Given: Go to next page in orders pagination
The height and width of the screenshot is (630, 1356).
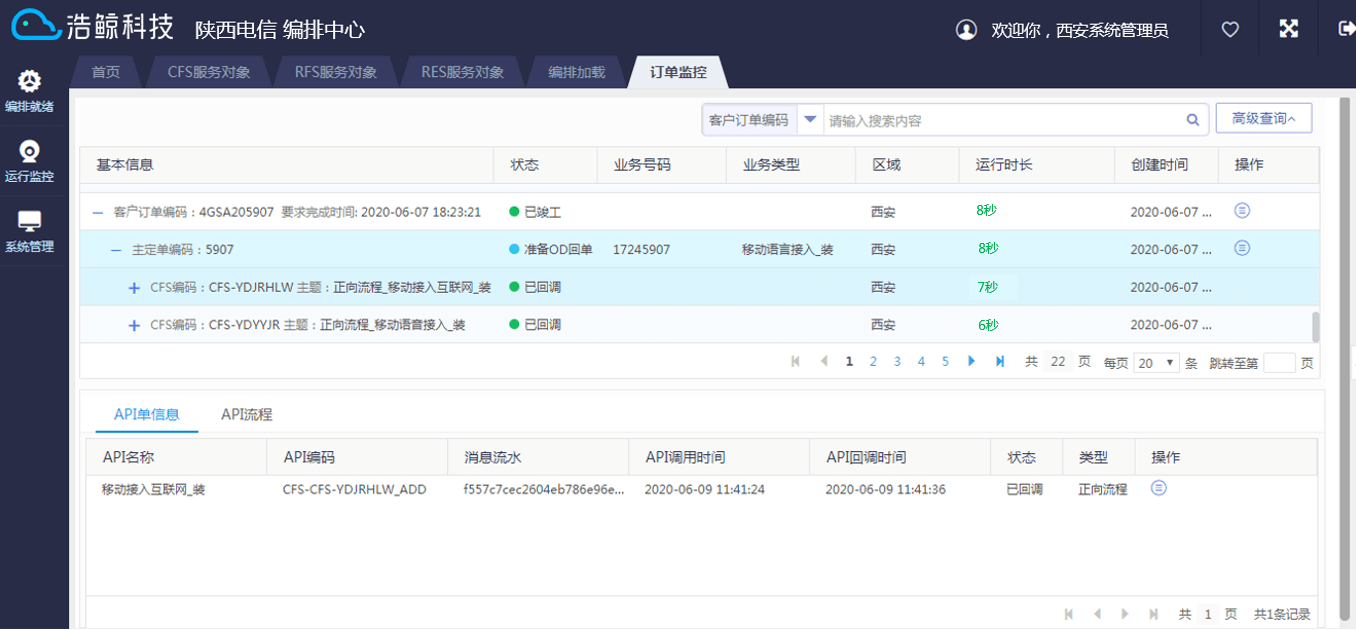Looking at the screenshot, I should click(x=971, y=362).
